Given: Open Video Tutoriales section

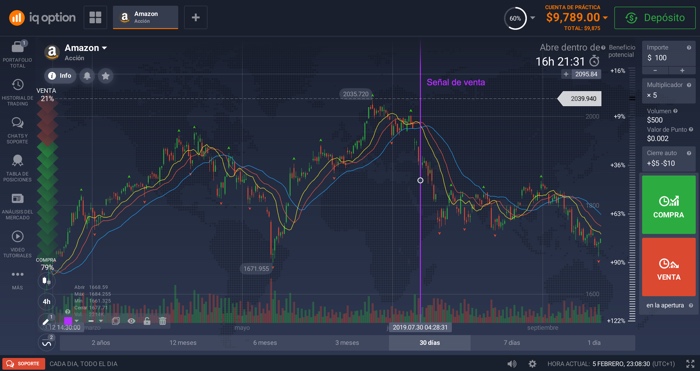Looking at the screenshot, I should (x=17, y=244).
